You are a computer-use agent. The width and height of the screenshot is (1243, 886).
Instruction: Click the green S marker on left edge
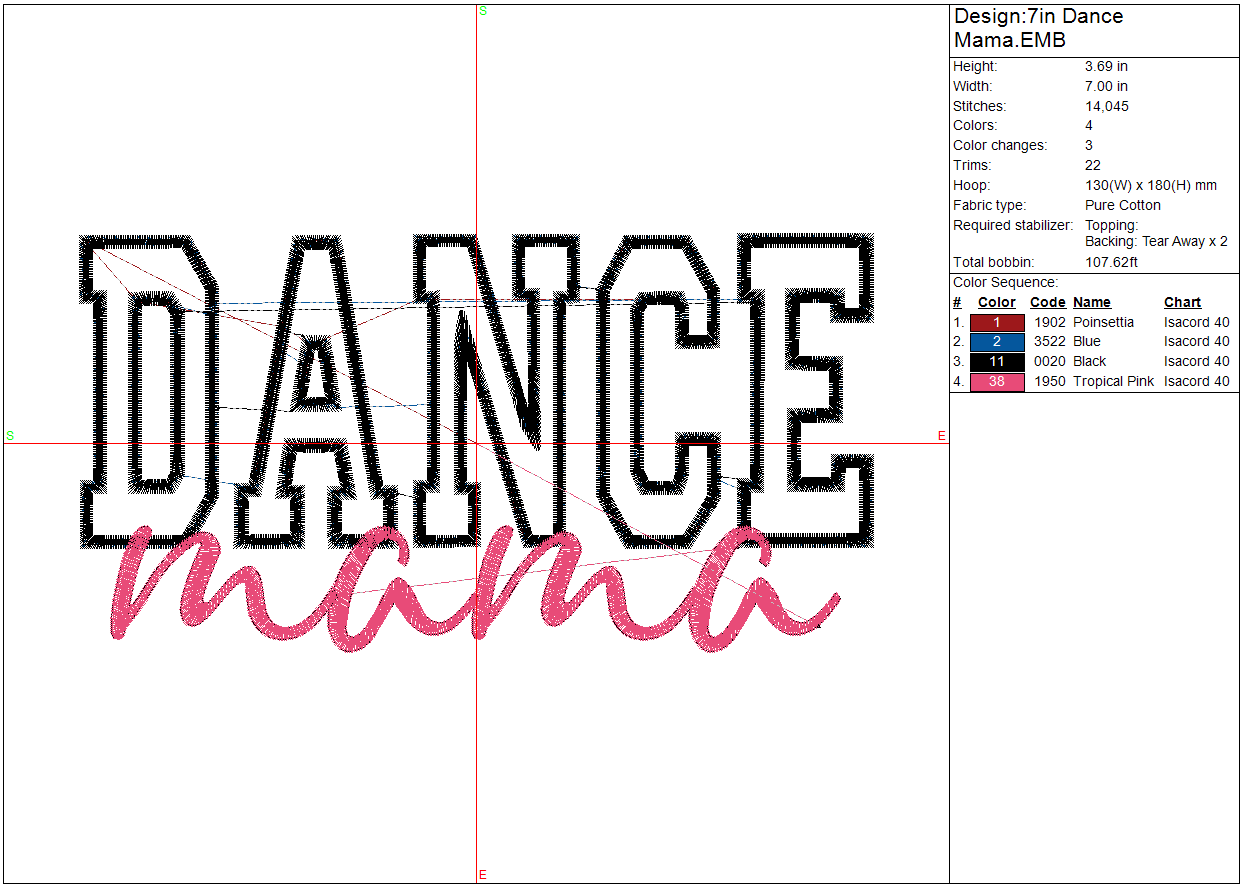point(10,436)
